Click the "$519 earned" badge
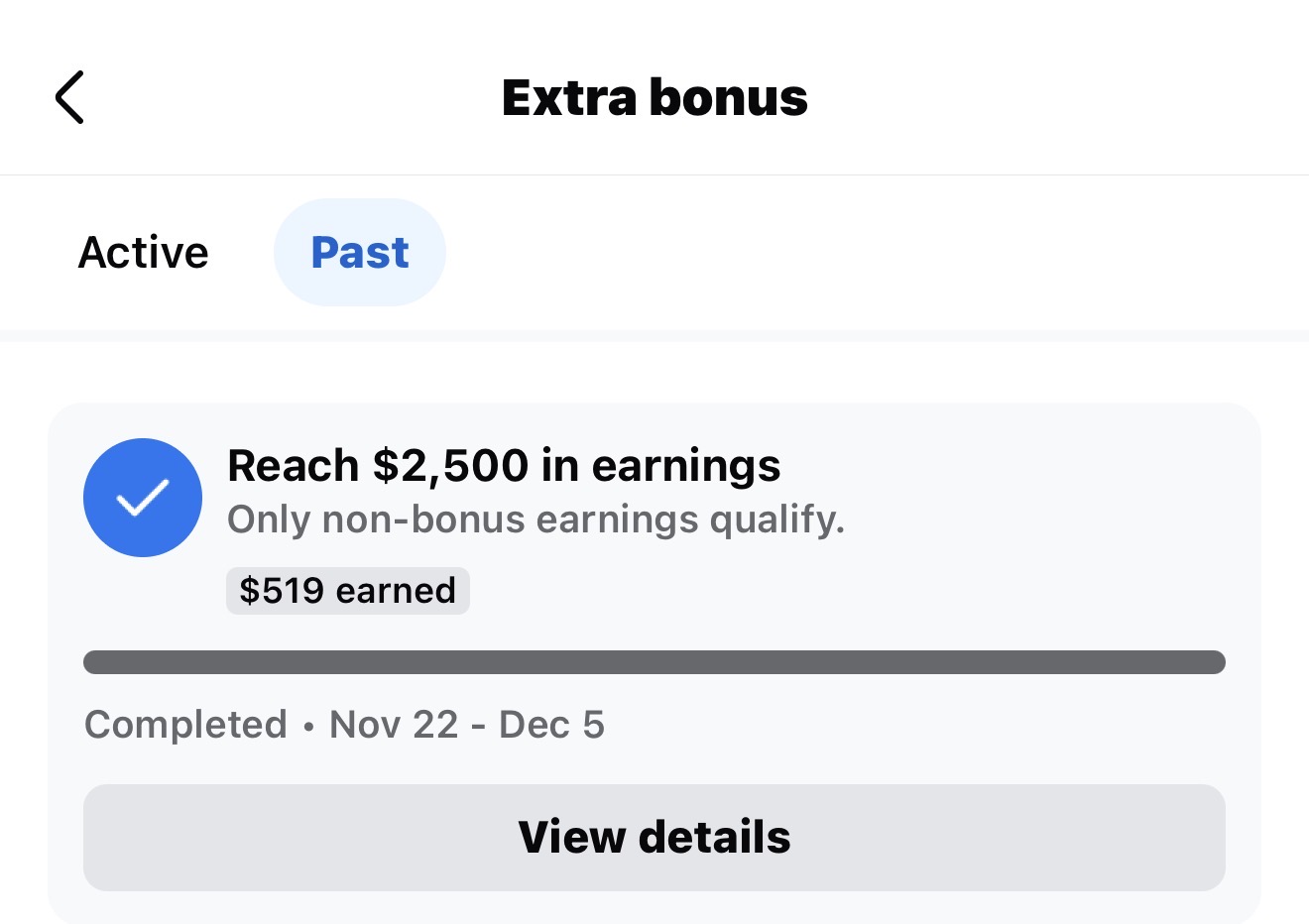 click(x=347, y=591)
